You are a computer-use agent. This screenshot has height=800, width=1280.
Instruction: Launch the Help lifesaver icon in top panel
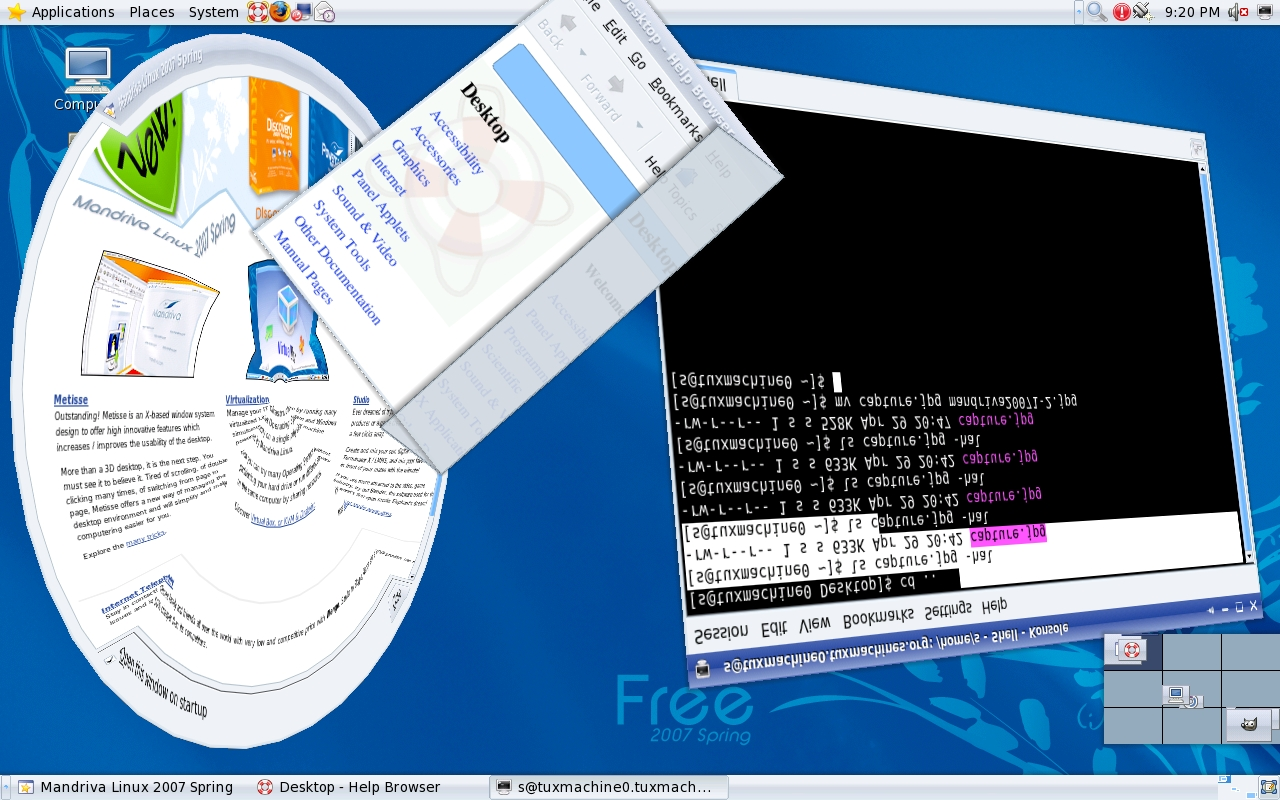click(258, 12)
